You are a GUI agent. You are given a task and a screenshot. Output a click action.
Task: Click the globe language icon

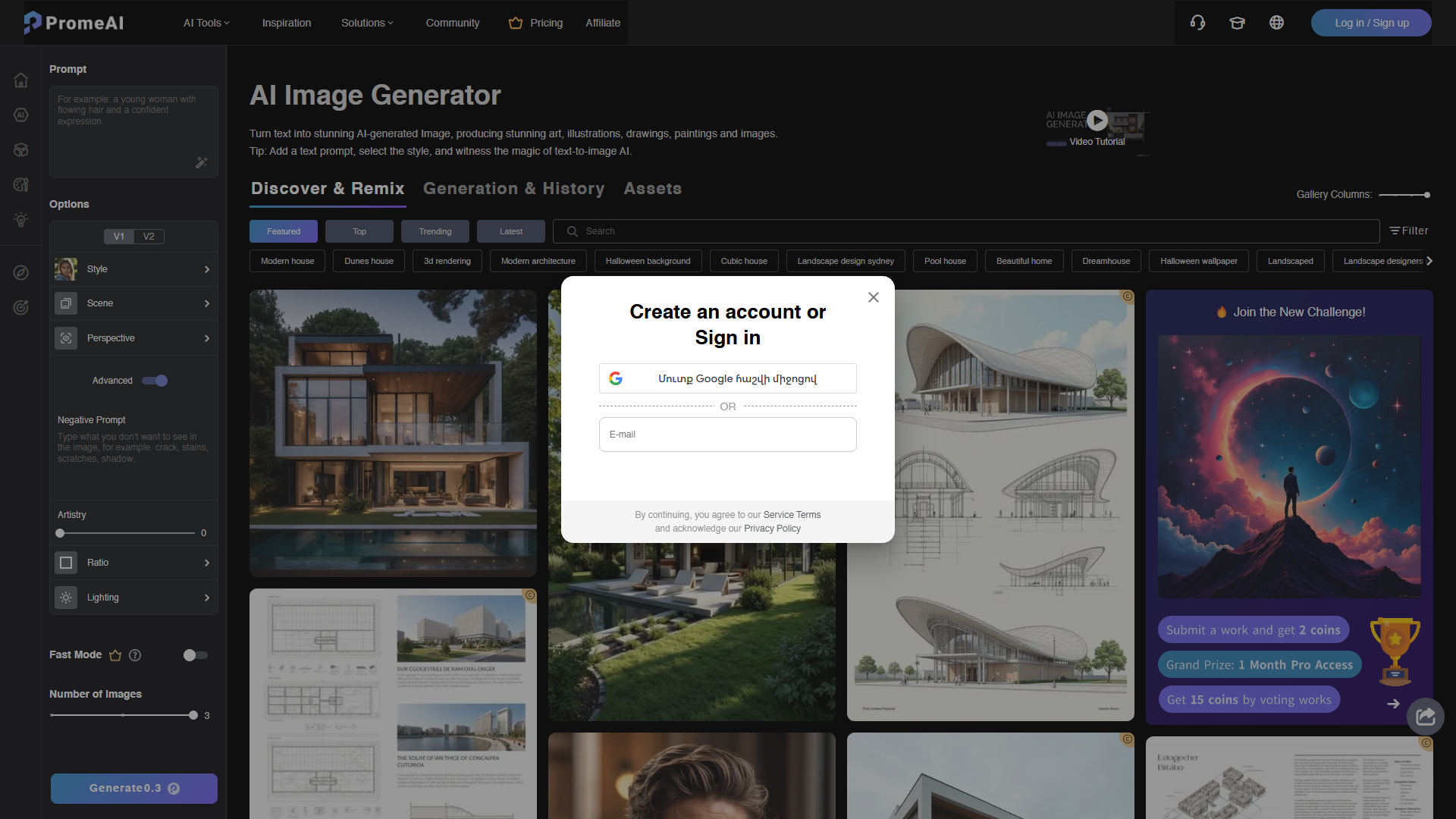pos(1277,23)
